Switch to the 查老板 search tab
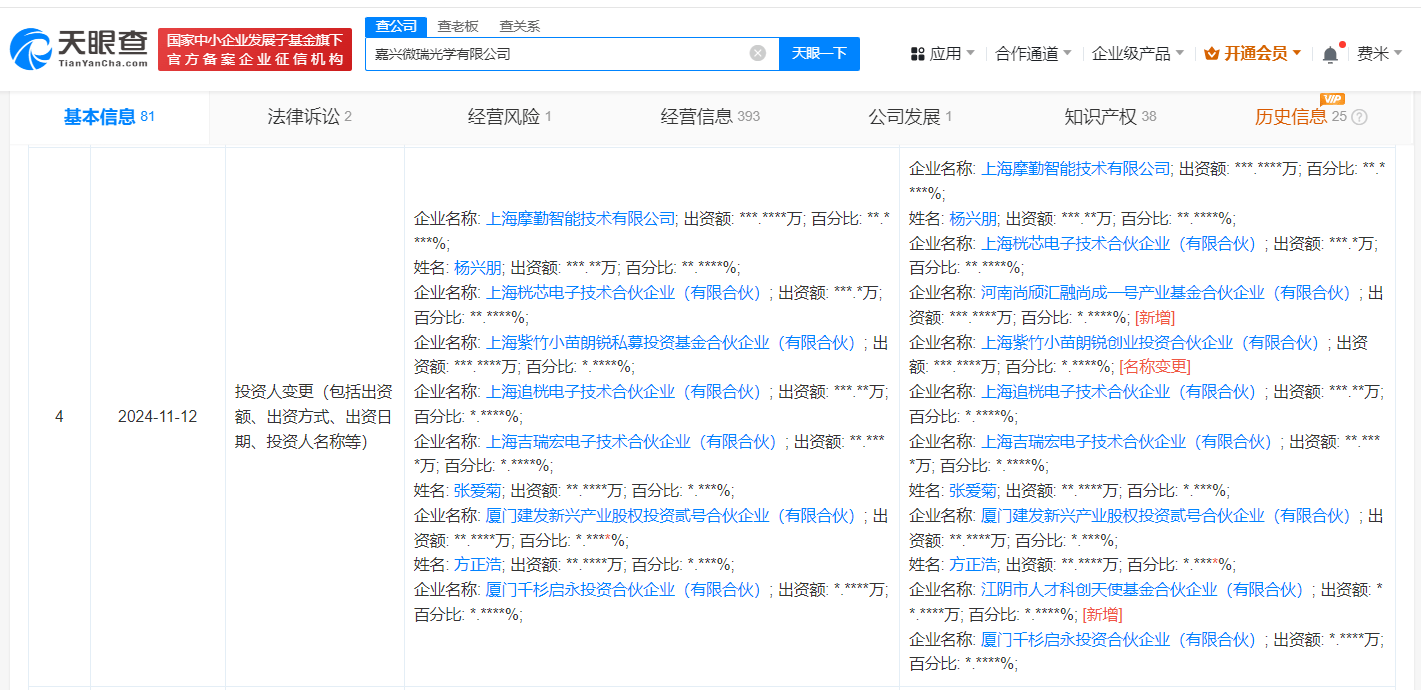This screenshot has width=1421, height=690. point(458,26)
